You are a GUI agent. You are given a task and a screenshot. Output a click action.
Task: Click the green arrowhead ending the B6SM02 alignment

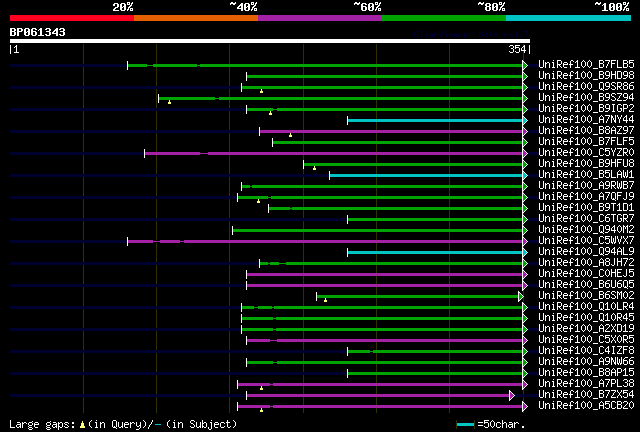521,296
